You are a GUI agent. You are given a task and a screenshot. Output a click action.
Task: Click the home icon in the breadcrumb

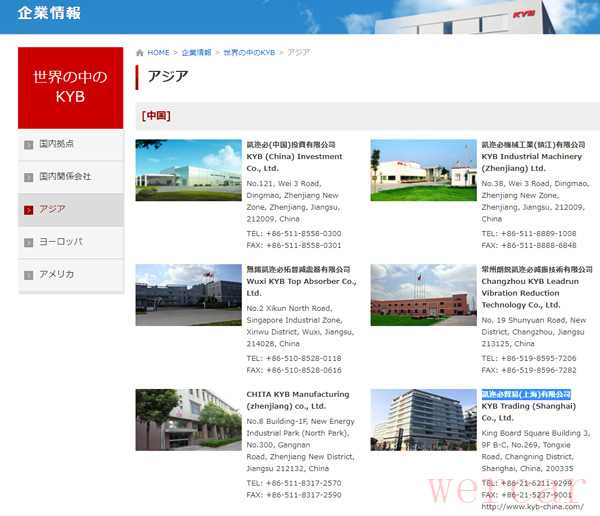pos(140,53)
